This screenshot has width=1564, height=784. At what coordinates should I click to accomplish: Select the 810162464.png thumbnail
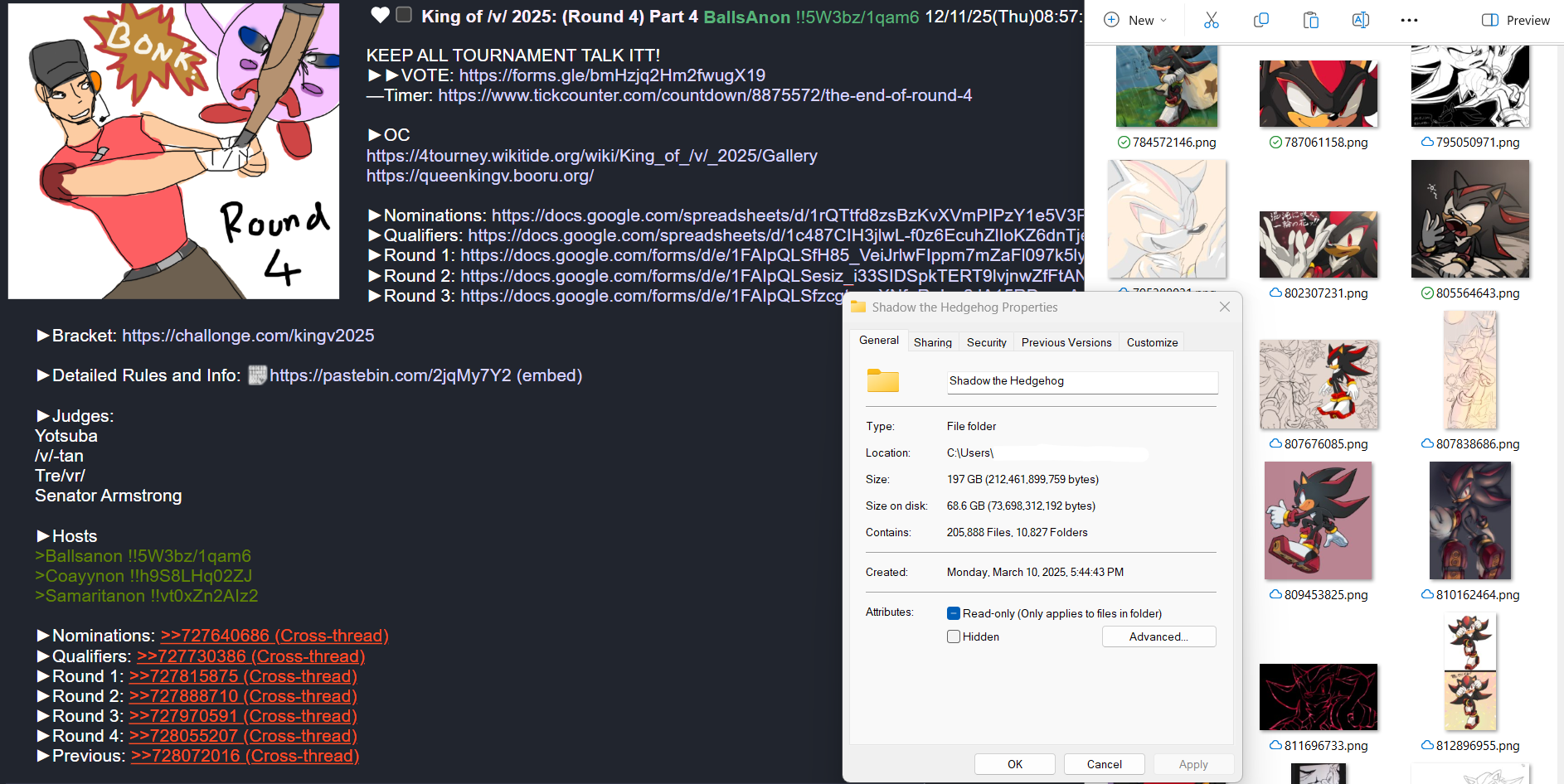point(1470,520)
